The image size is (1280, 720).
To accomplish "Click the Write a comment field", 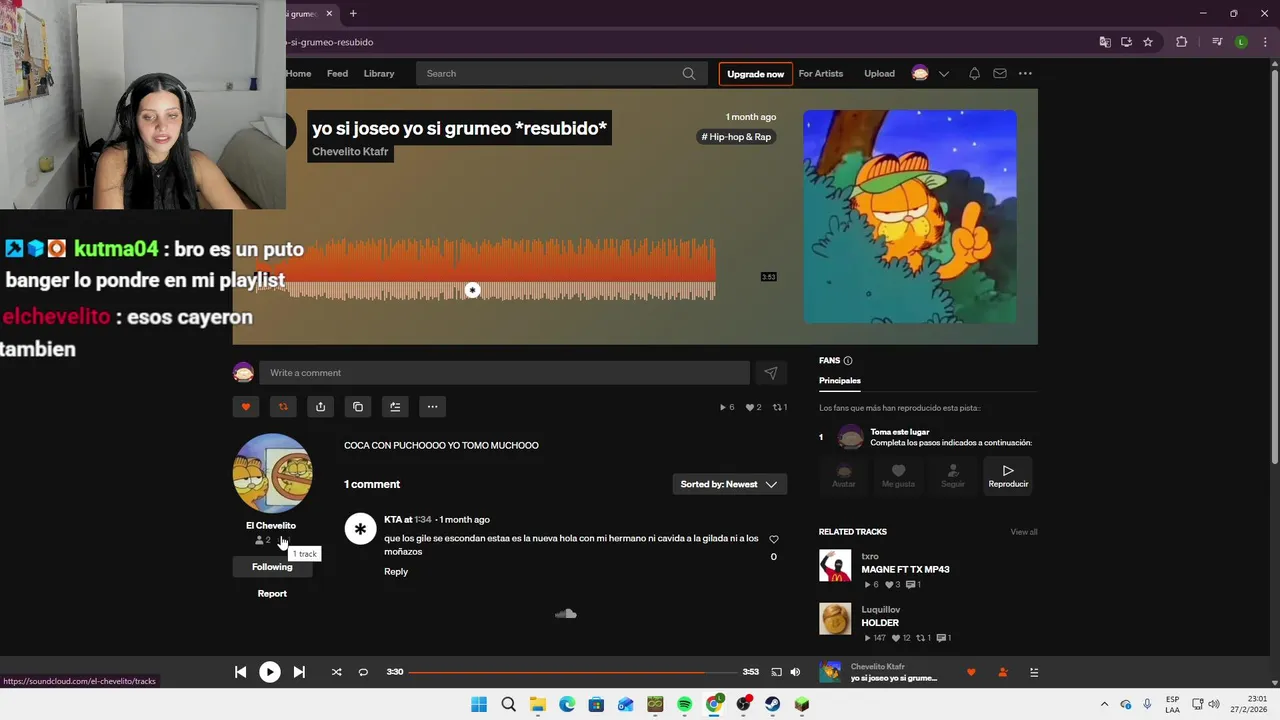I will pos(504,373).
